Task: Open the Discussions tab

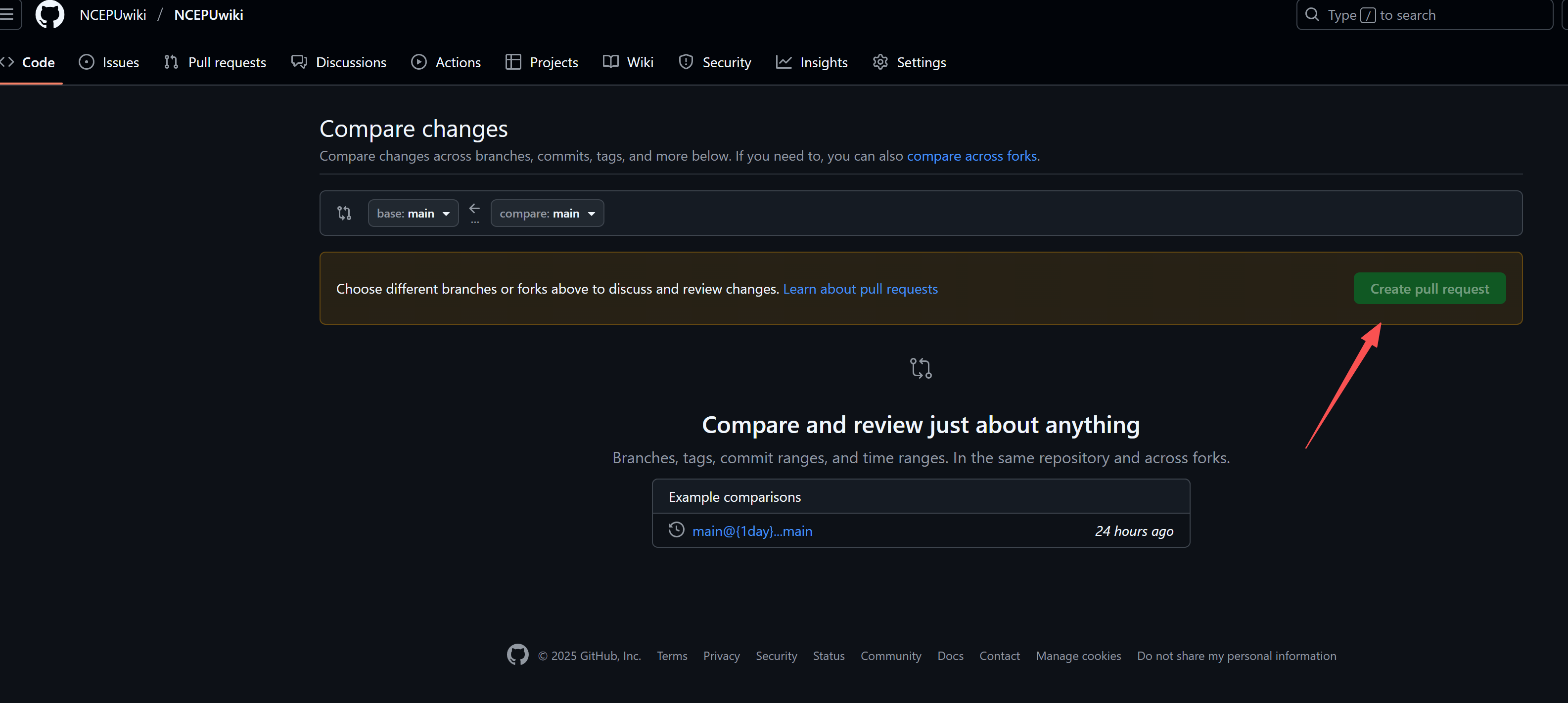Action: coord(338,61)
